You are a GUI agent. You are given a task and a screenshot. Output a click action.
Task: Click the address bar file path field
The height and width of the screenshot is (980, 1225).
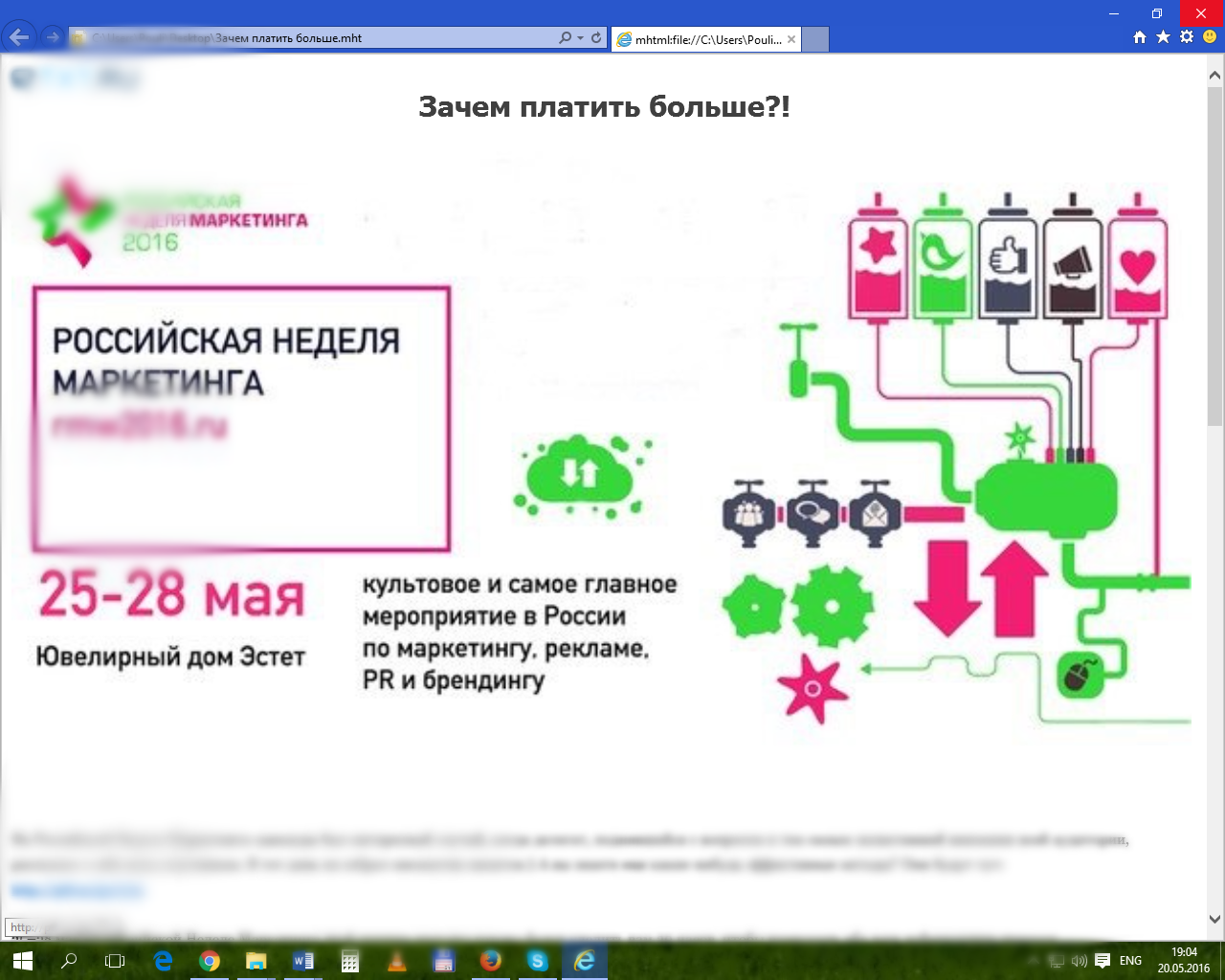pyautogui.click(x=316, y=38)
